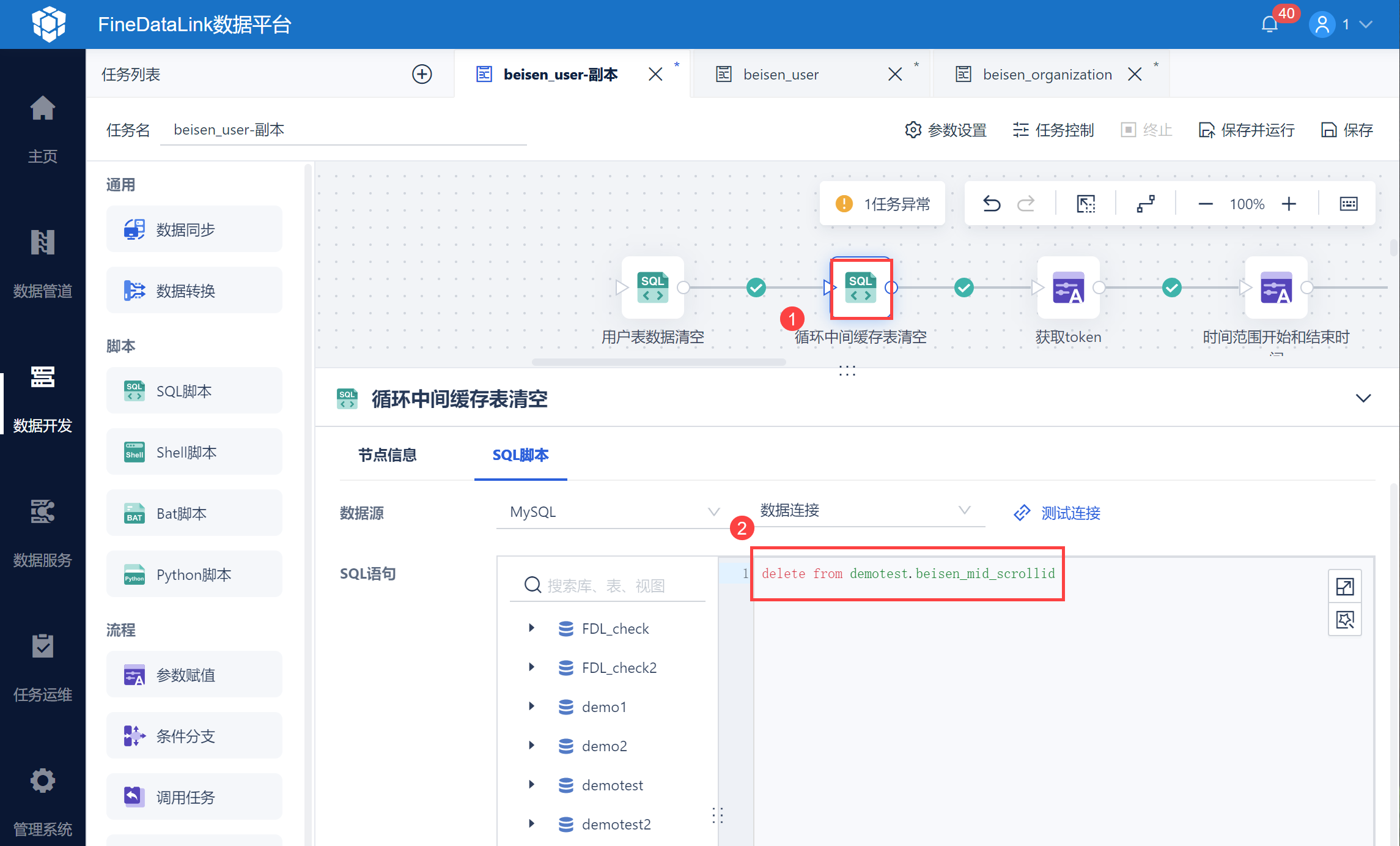Expand SQL editor to fullscreen icon
This screenshot has width=1400, height=846.
pyautogui.click(x=1344, y=587)
